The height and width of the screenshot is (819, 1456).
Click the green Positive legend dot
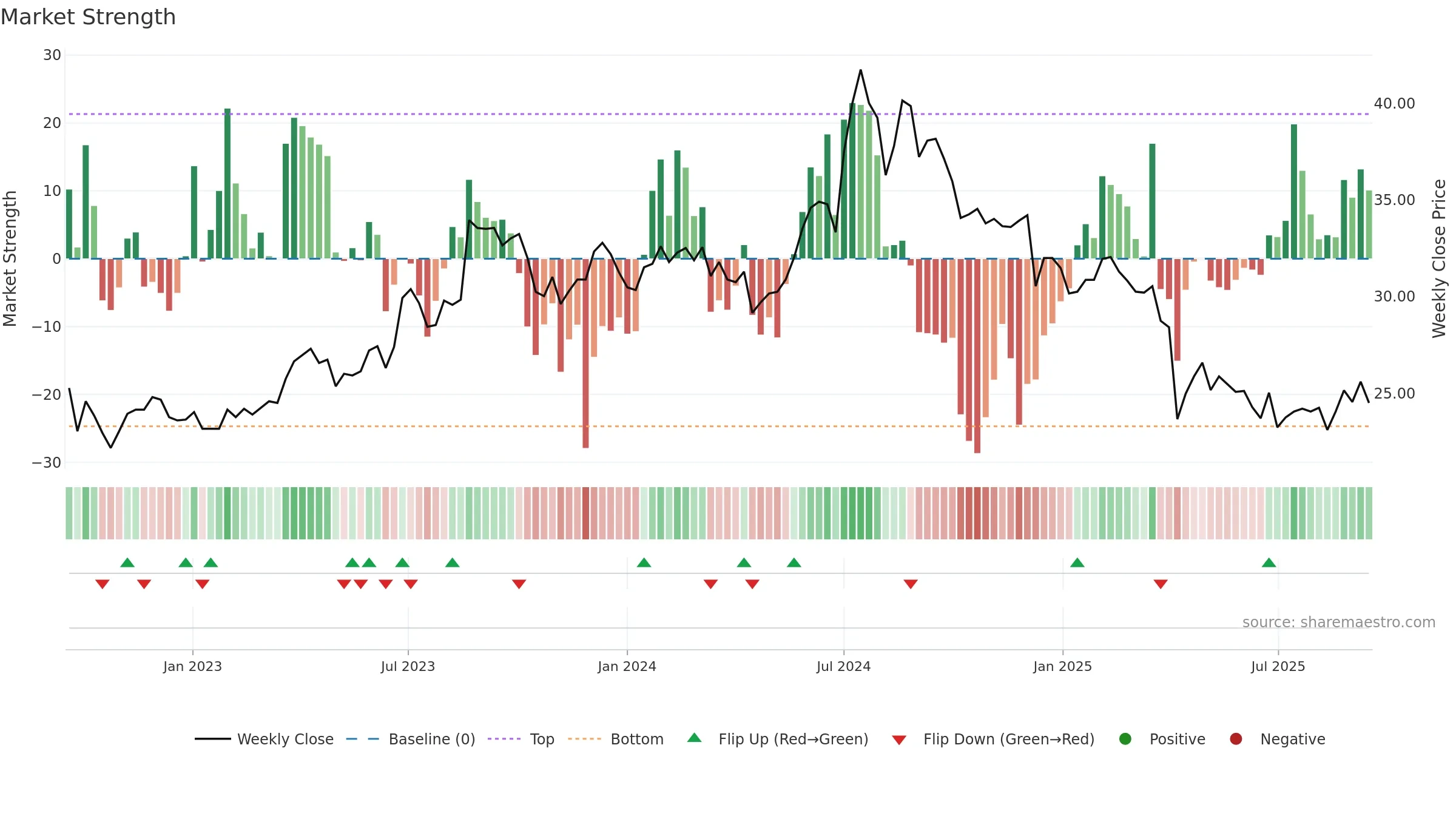(1125, 739)
